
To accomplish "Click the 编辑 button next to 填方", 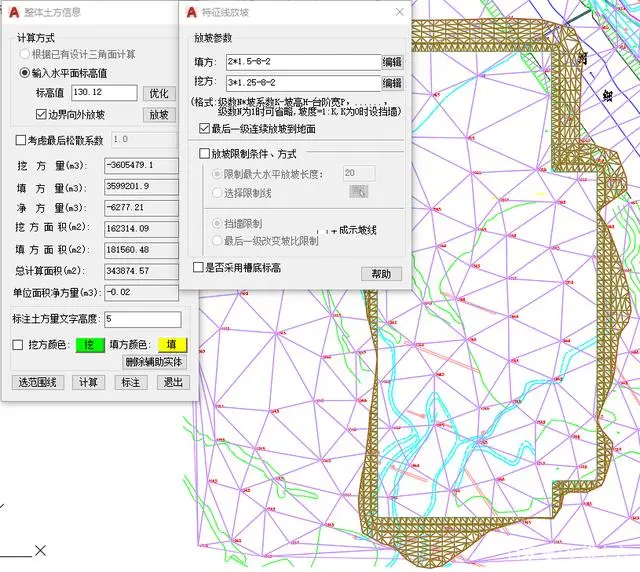I will 392,62.
